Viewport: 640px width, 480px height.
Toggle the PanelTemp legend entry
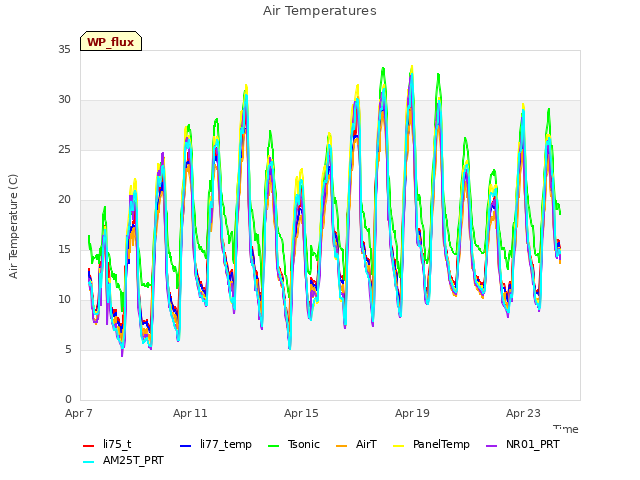[431, 444]
